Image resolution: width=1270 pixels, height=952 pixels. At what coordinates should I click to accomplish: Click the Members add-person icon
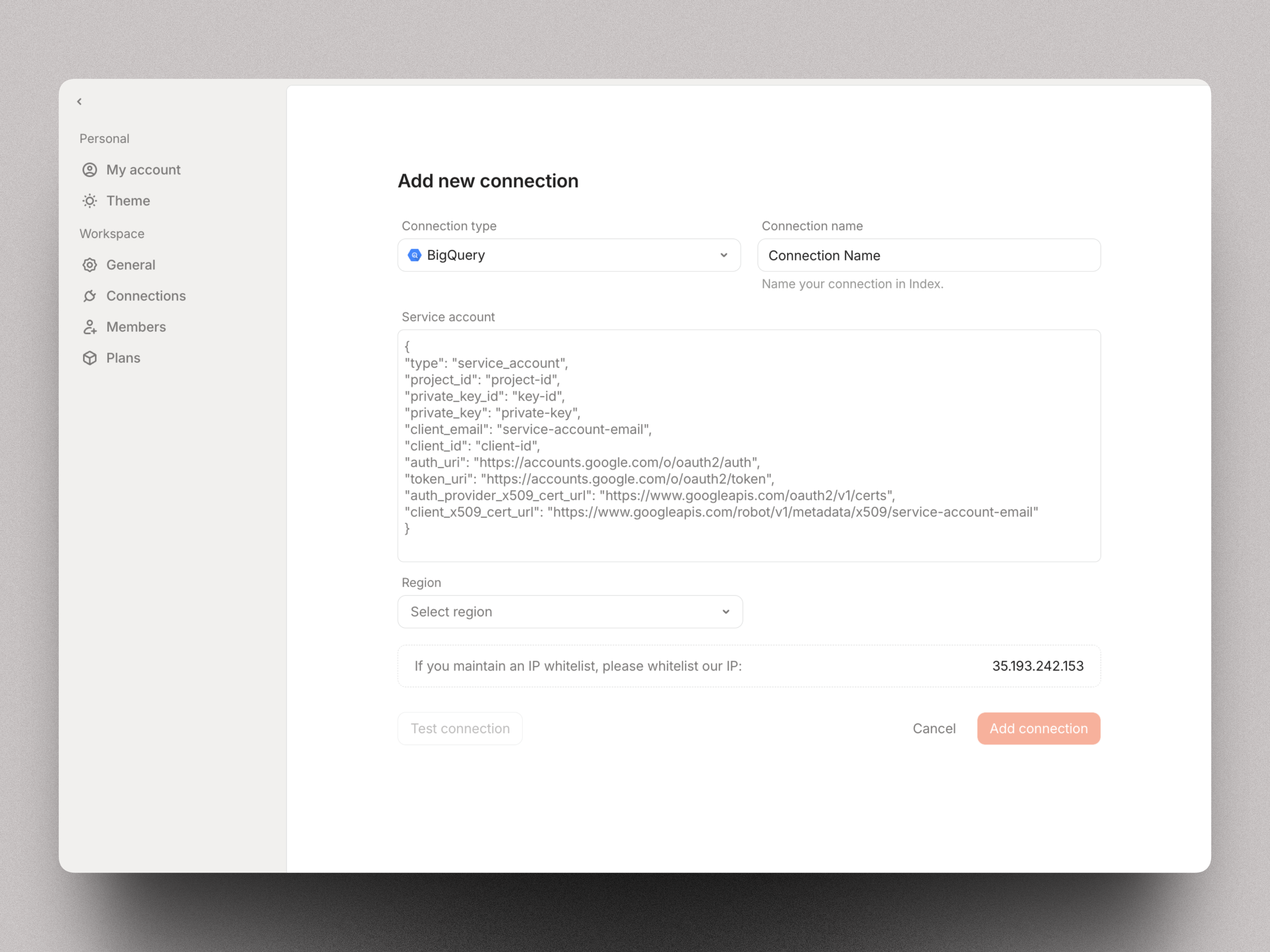pyautogui.click(x=90, y=327)
